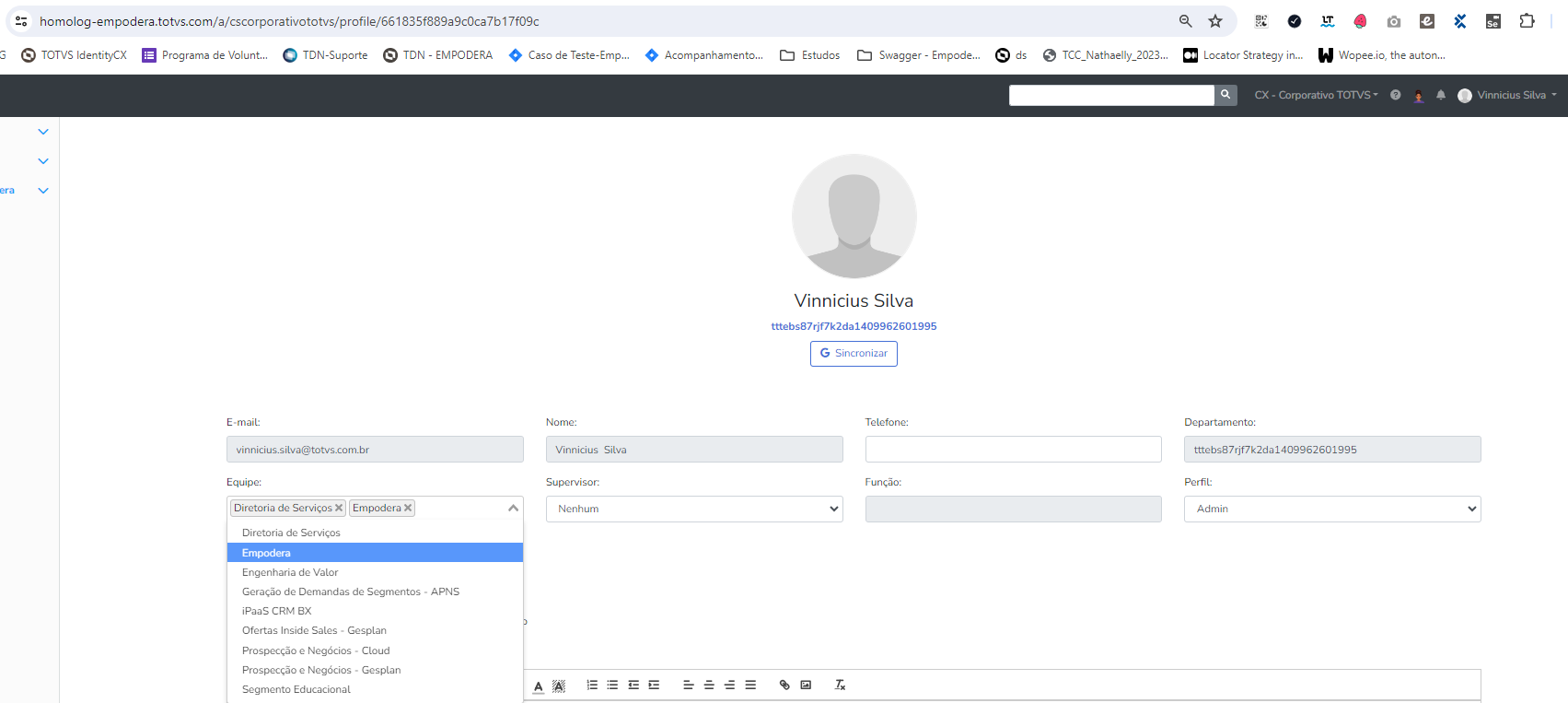
Task: Open the strawberry extension icon
Action: (1361, 21)
